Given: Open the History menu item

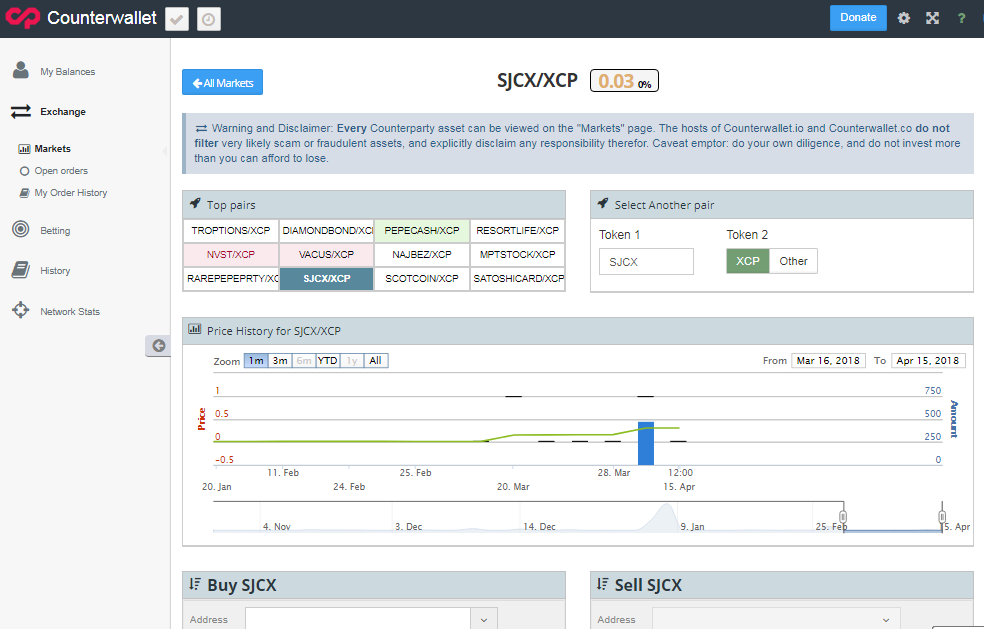Looking at the screenshot, I should [x=55, y=271].
